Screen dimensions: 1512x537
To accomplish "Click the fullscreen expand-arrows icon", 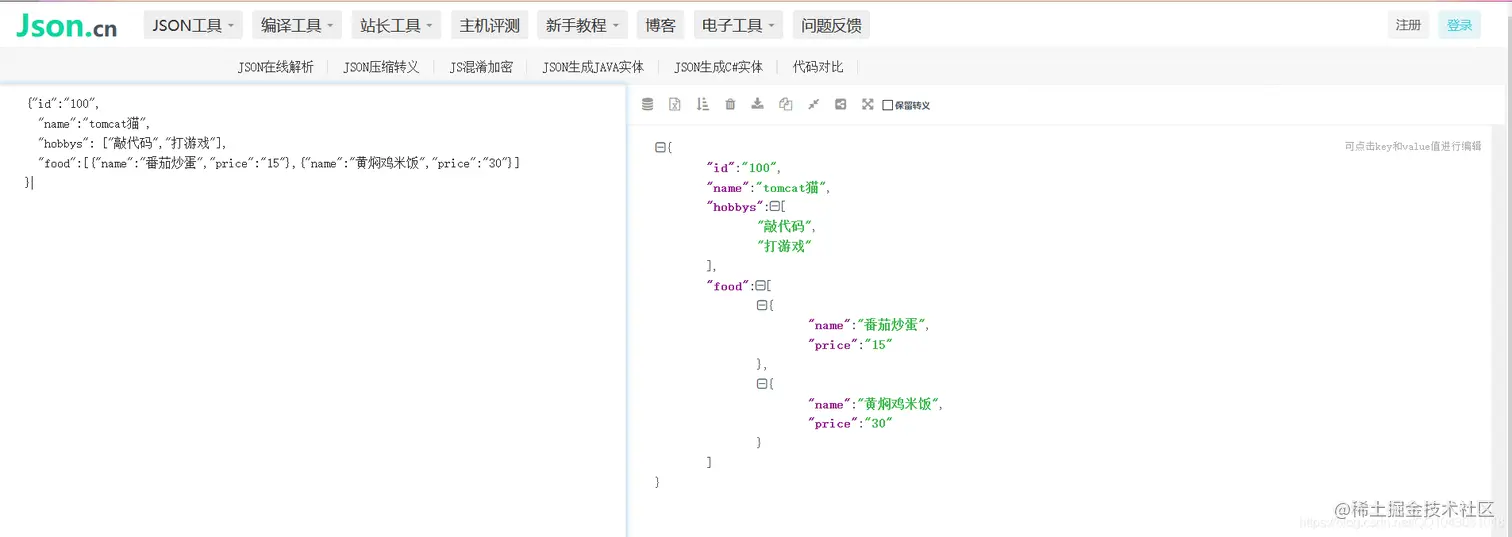I will pos(868,104).
